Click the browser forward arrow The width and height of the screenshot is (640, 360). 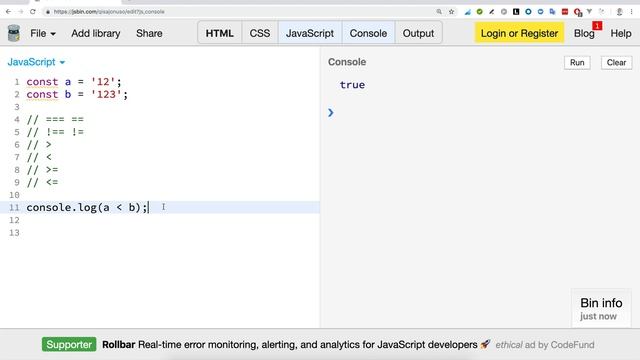coord(21,12)
